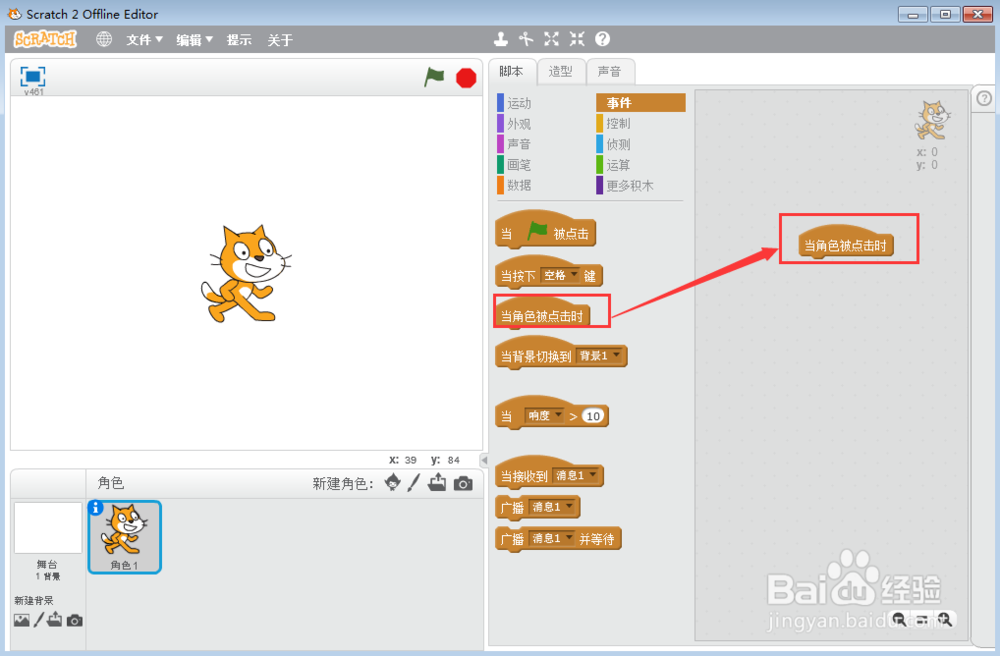Collapse stage with small arrow handle
1000x656 pixels.
click(x=484, y=460)
